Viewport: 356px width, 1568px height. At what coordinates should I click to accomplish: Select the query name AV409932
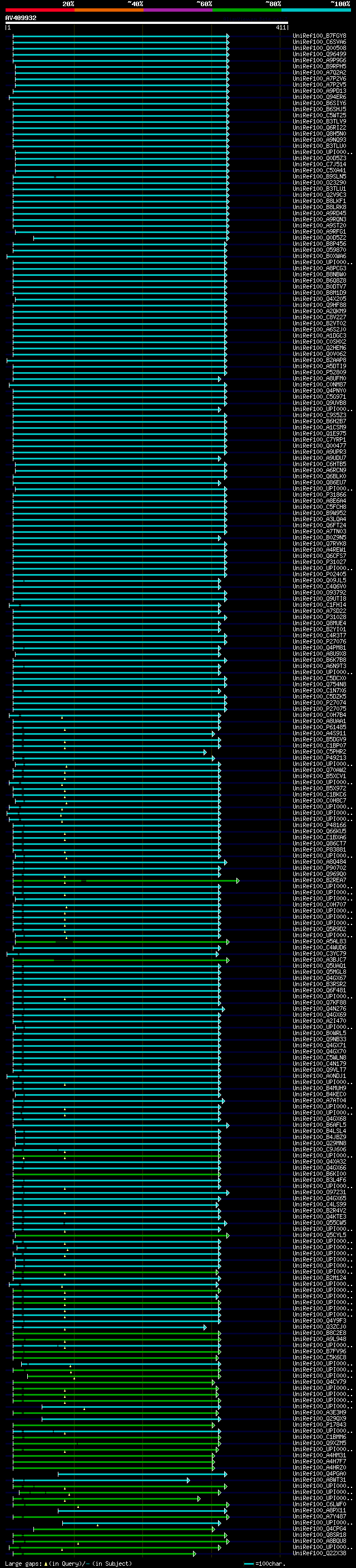[21, 18]
